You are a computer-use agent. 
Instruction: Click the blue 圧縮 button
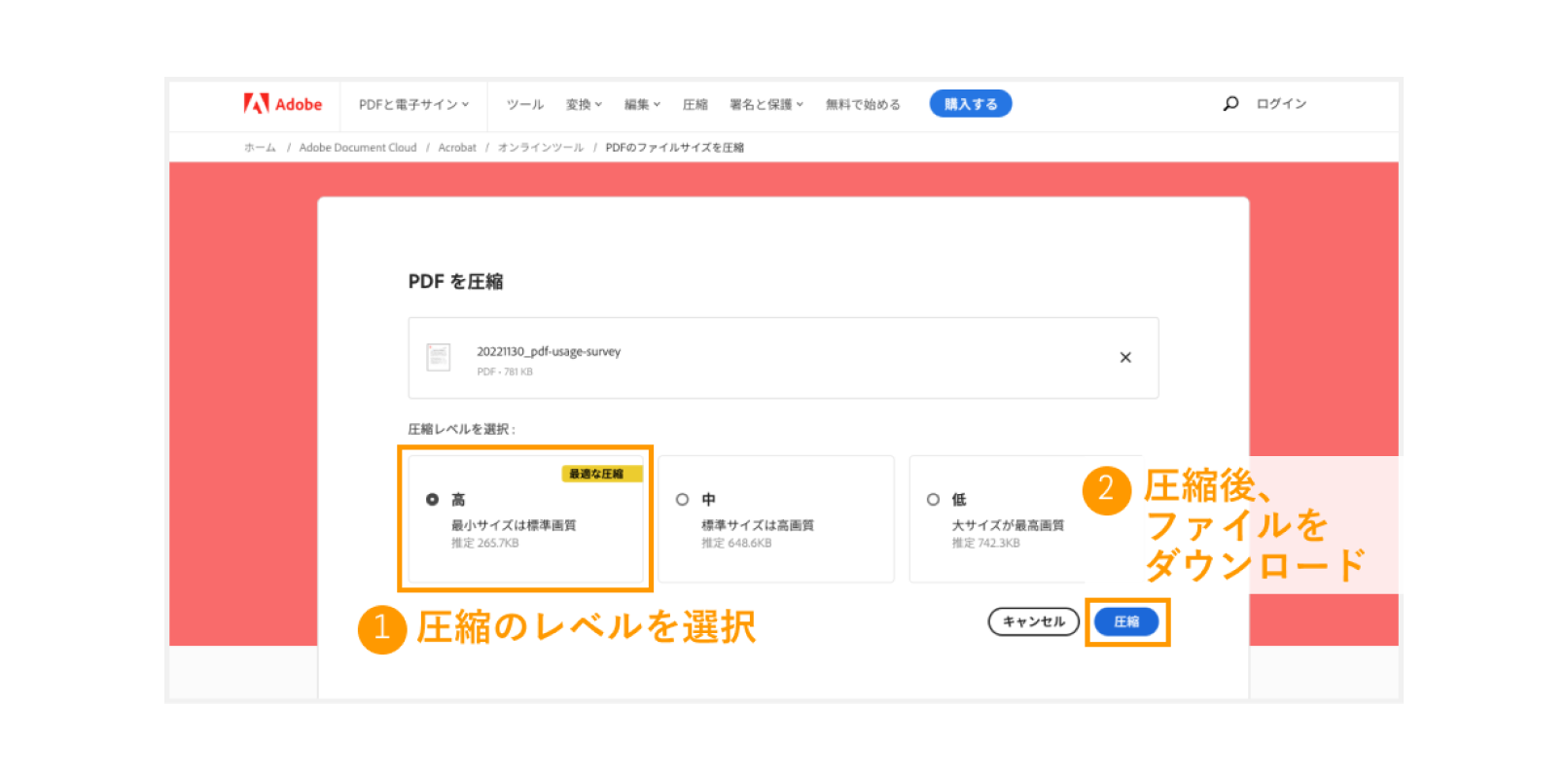[x=1126, y=621]
